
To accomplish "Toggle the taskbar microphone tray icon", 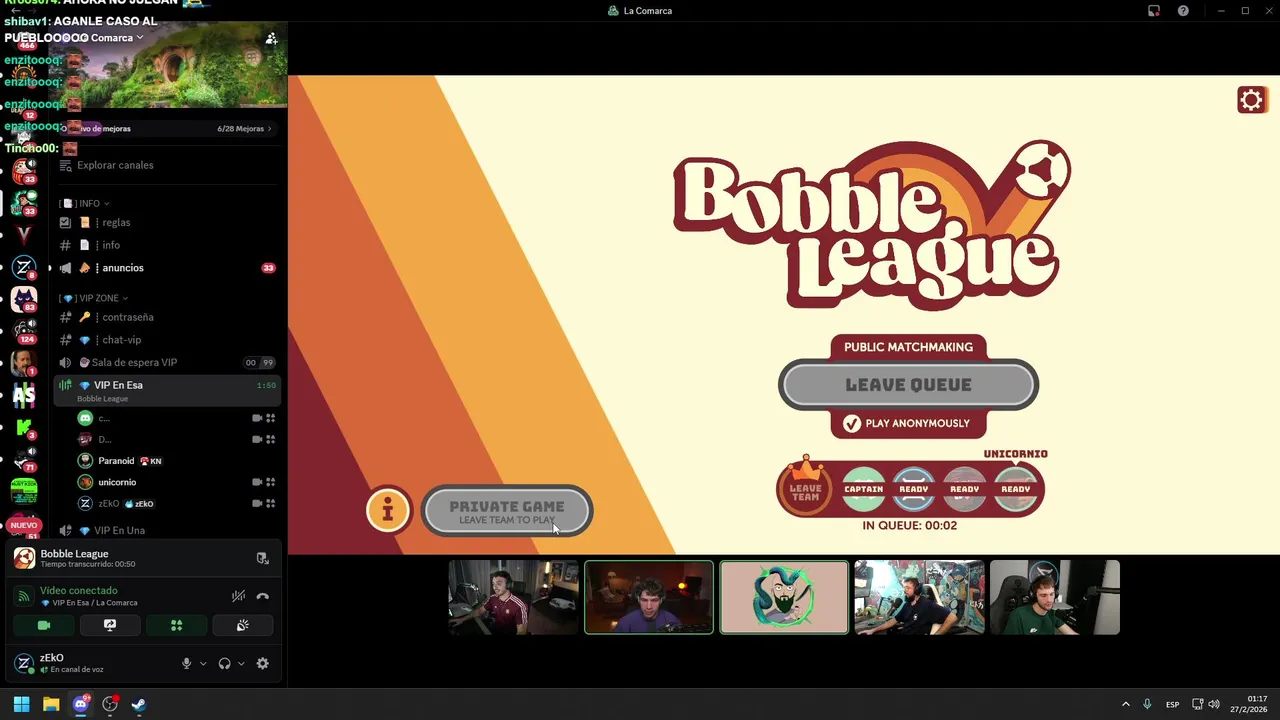I will point(1147,704).
